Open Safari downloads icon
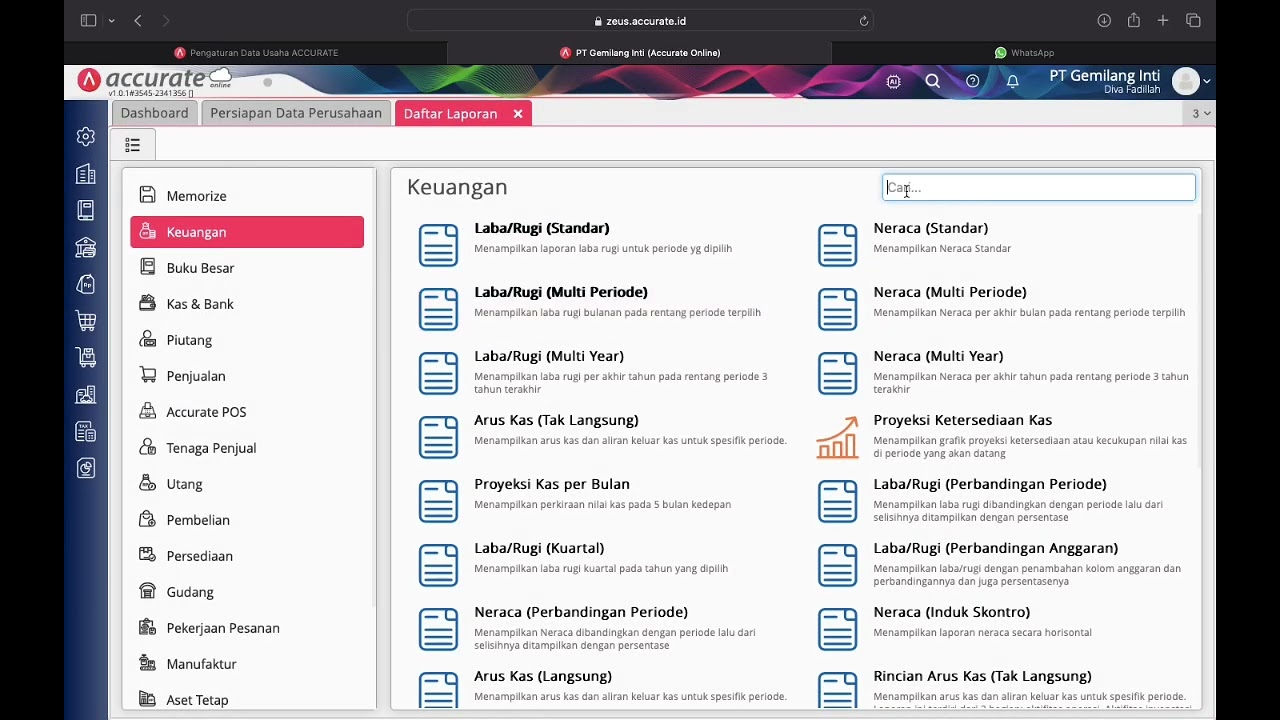The image size is (1280, 720). [1104, 21]
